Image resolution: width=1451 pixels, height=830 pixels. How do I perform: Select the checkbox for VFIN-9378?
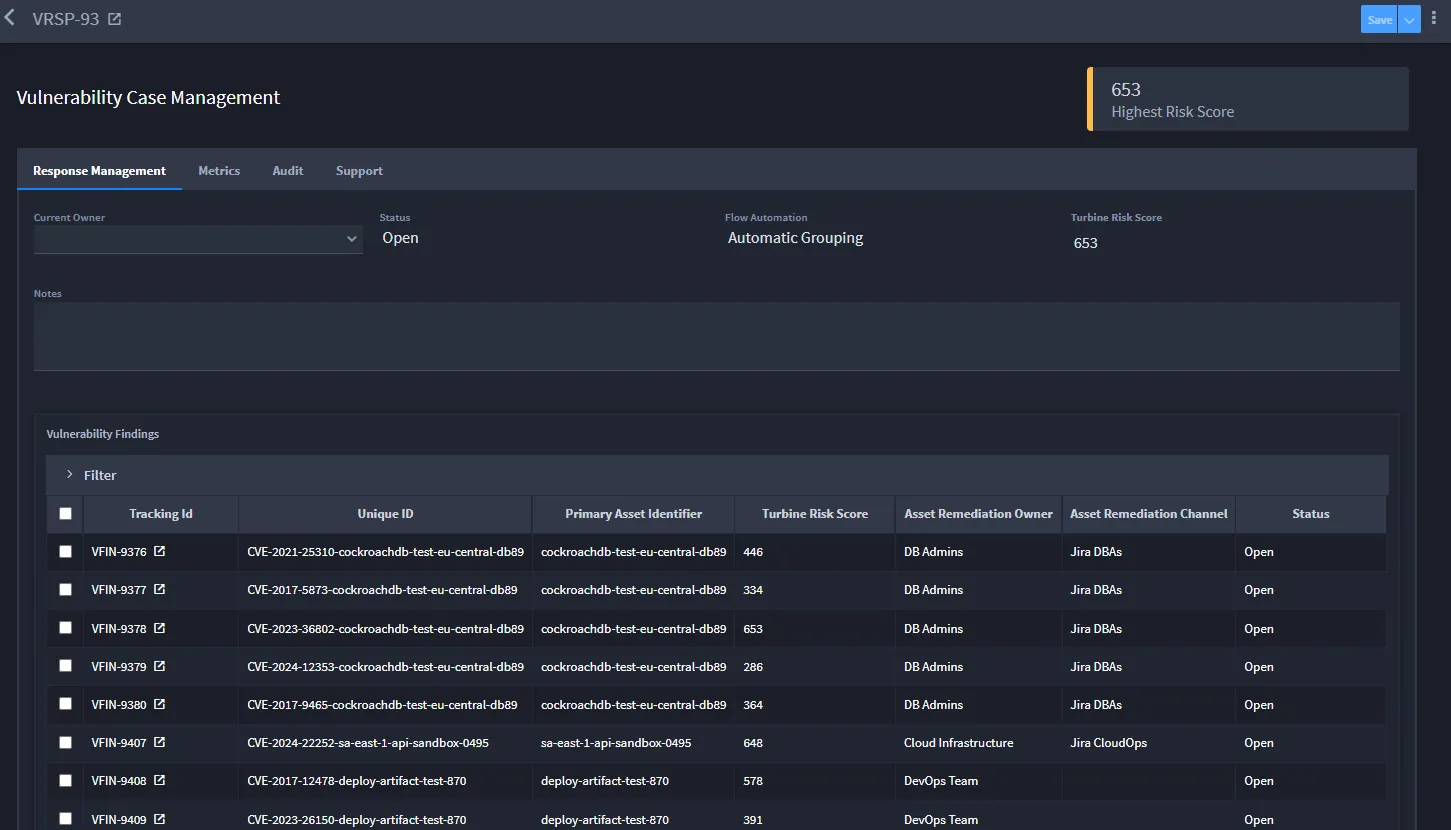coord(66,628)
